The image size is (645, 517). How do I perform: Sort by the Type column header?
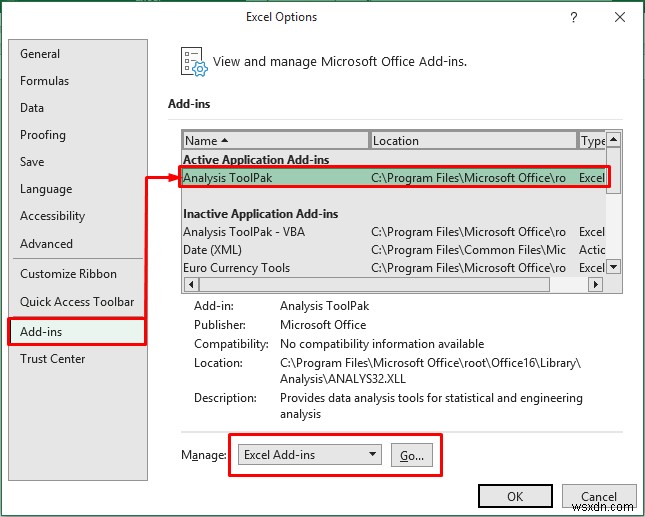point(592,141)
